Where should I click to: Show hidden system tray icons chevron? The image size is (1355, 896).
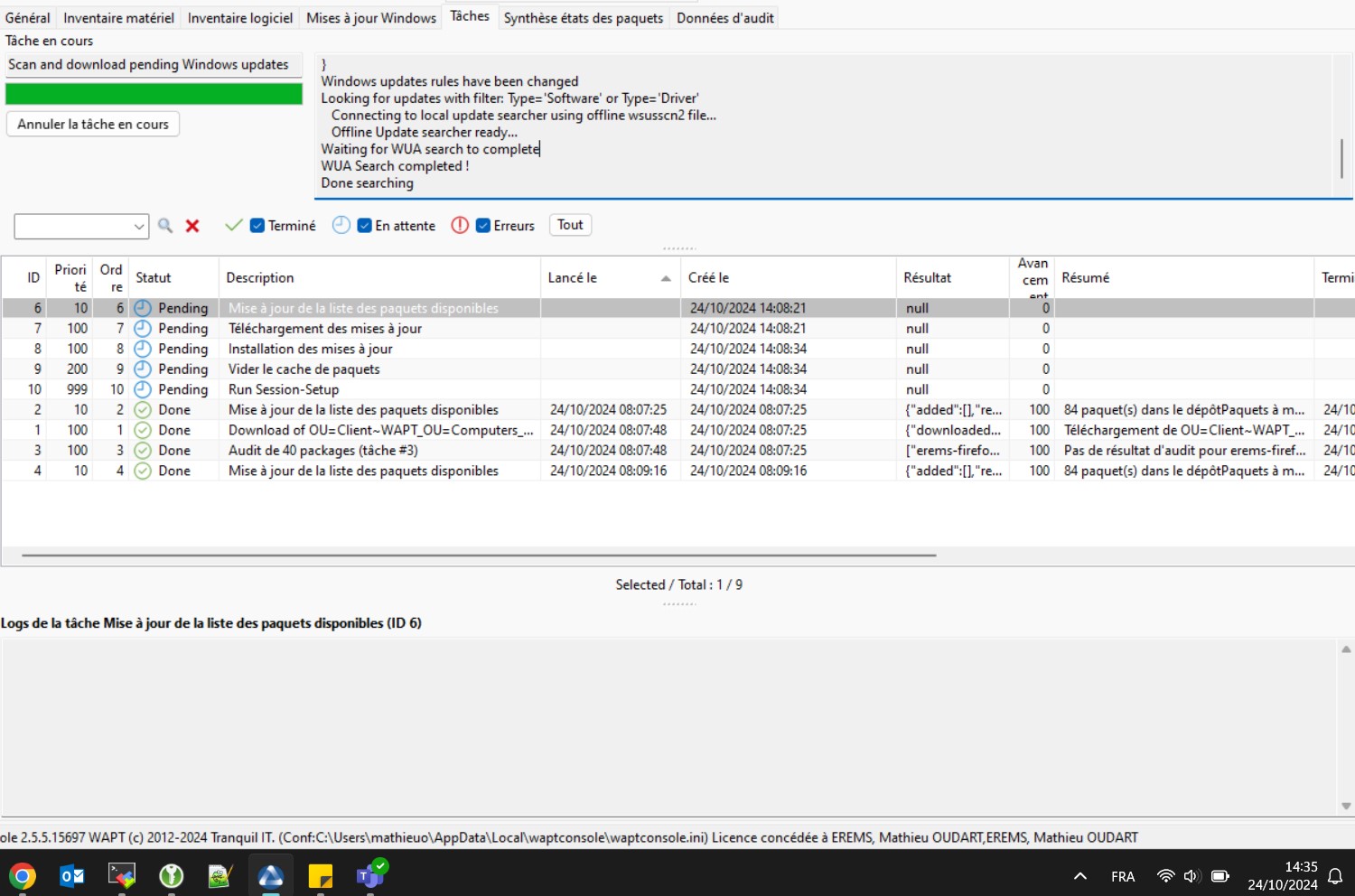1079,876
